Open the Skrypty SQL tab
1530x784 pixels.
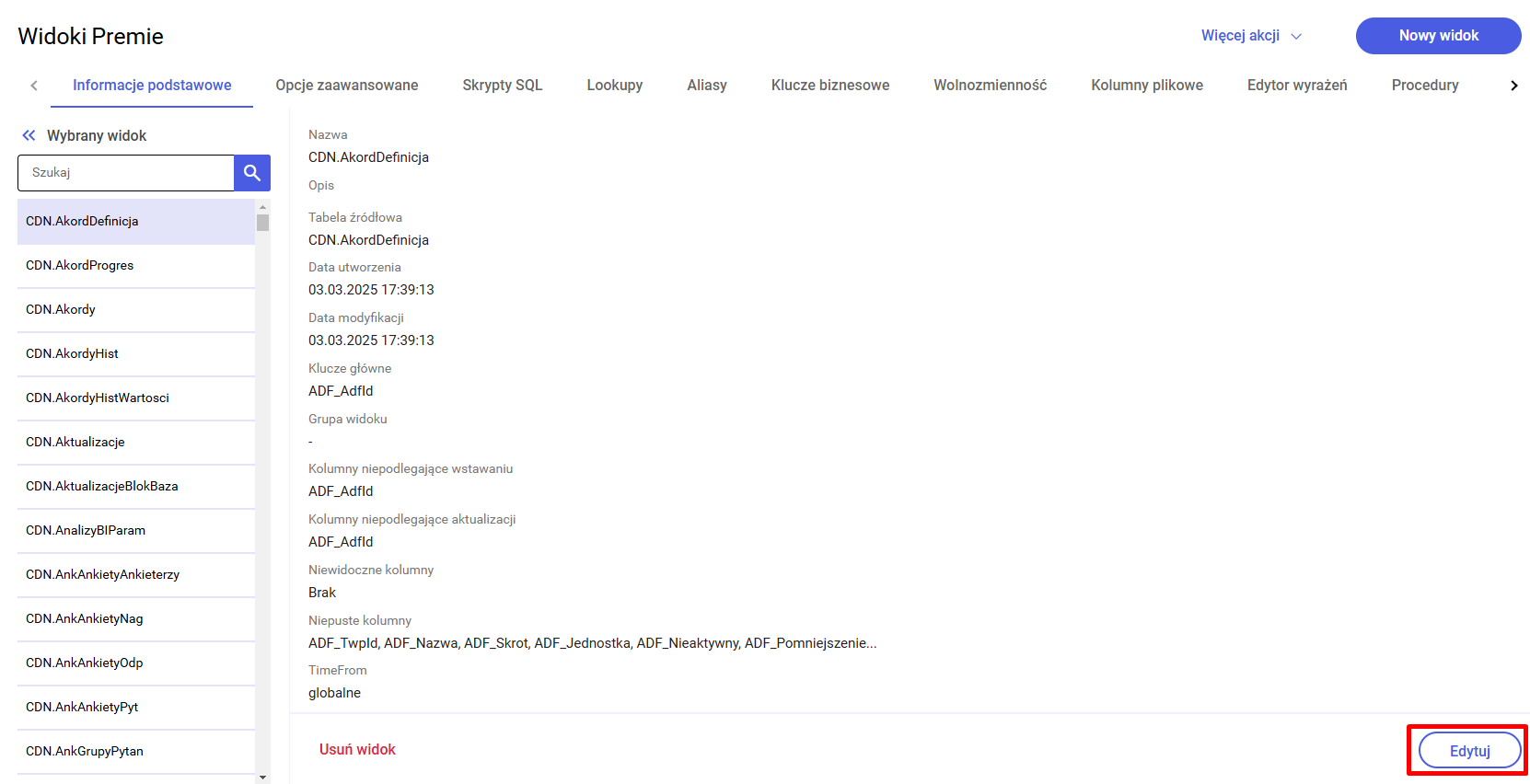pyautogui.click(x=503, y=86)
